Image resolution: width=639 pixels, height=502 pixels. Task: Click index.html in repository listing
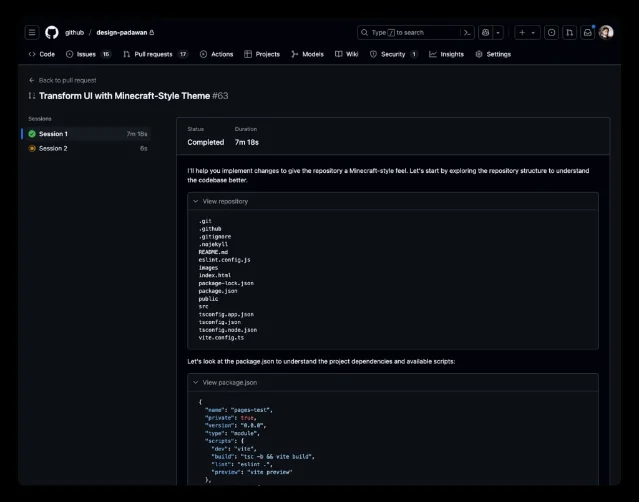(x=215, y=275)
